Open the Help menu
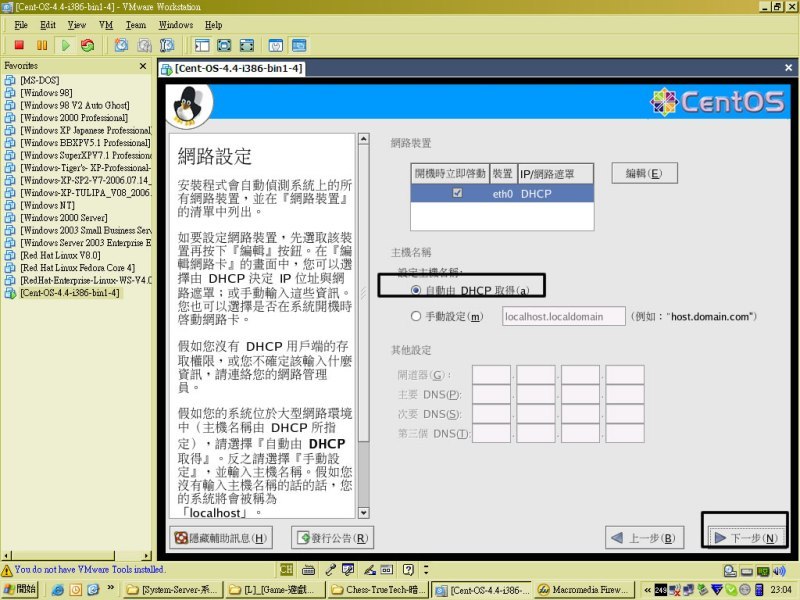Image resolution: width=800 pixels, height=600 pixels. 213,25
